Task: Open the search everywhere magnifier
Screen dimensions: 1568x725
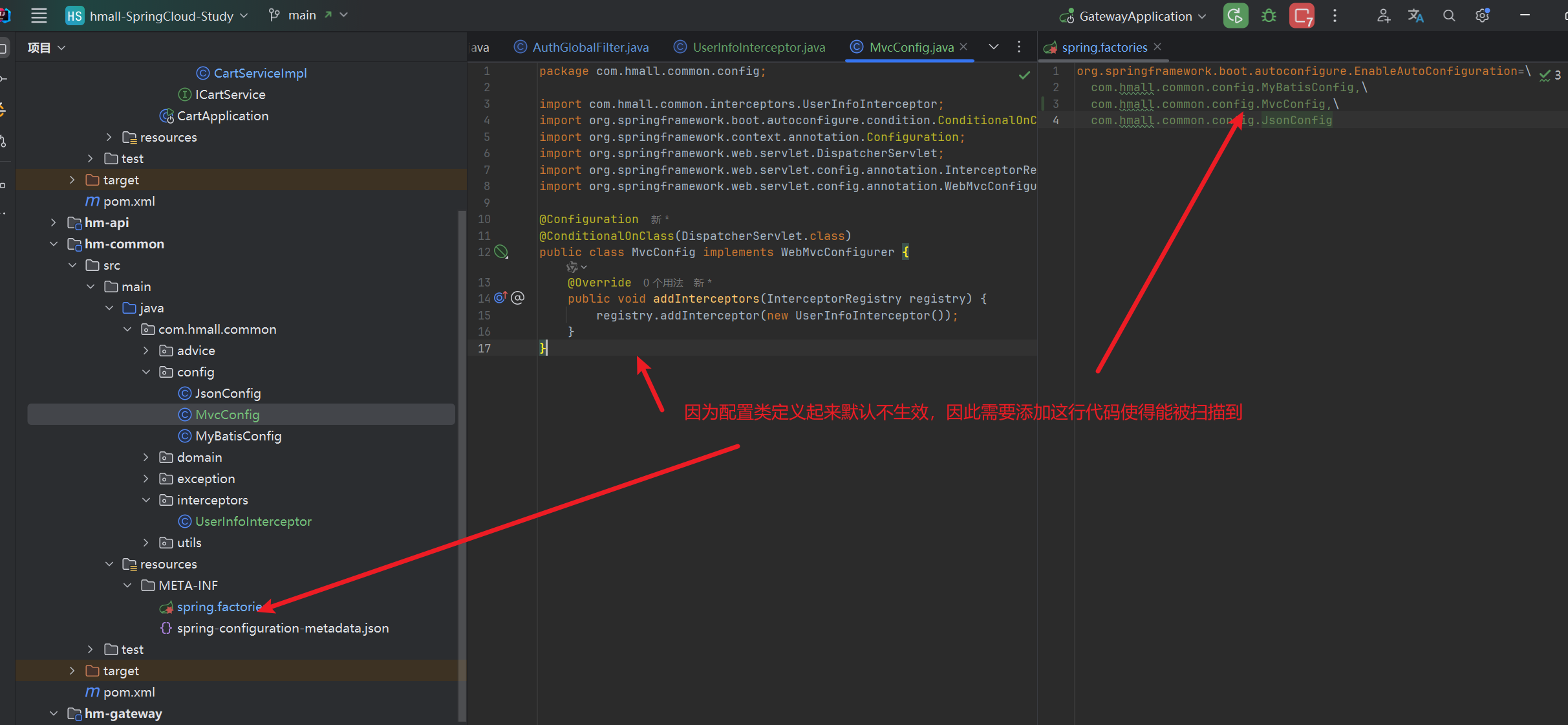Action: 1449,16
